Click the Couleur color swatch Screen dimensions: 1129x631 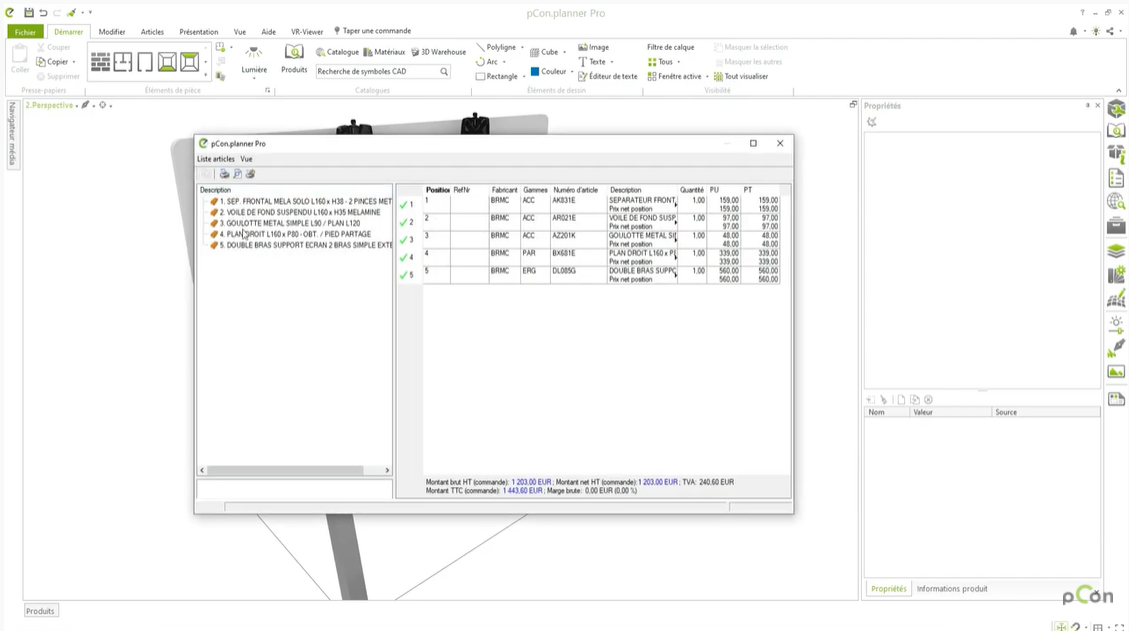click(x=536, y=72)
